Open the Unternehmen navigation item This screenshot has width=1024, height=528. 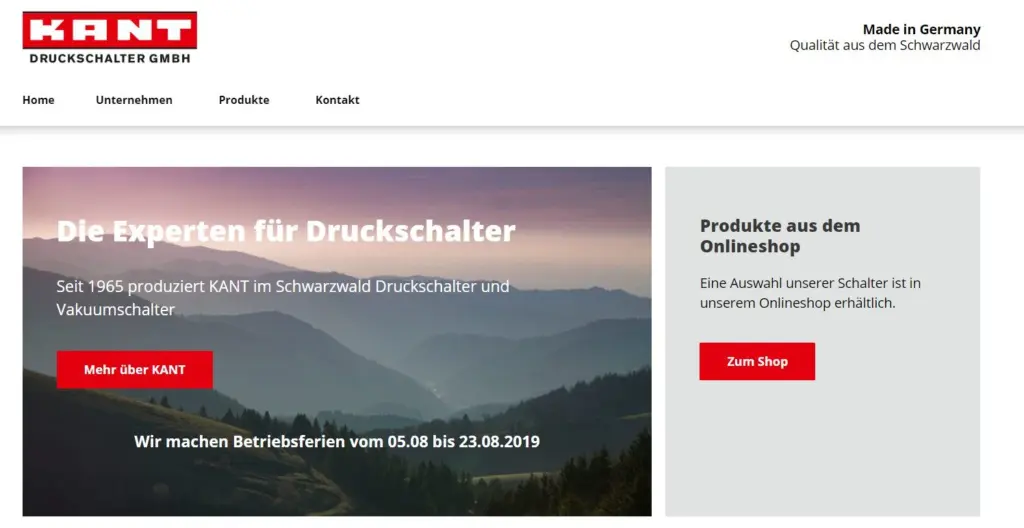pos(134,100)
